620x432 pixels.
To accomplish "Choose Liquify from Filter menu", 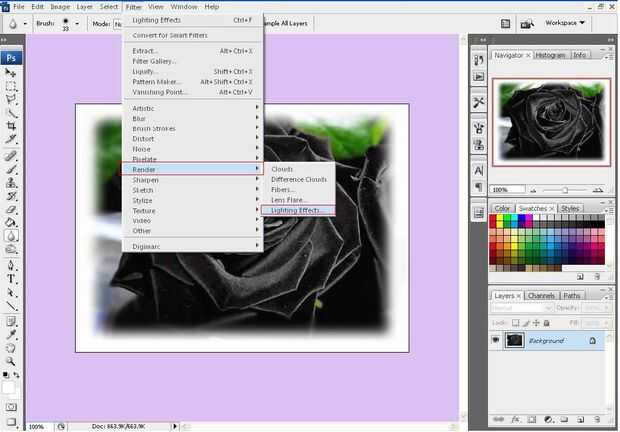I will [x=192, y=72].
